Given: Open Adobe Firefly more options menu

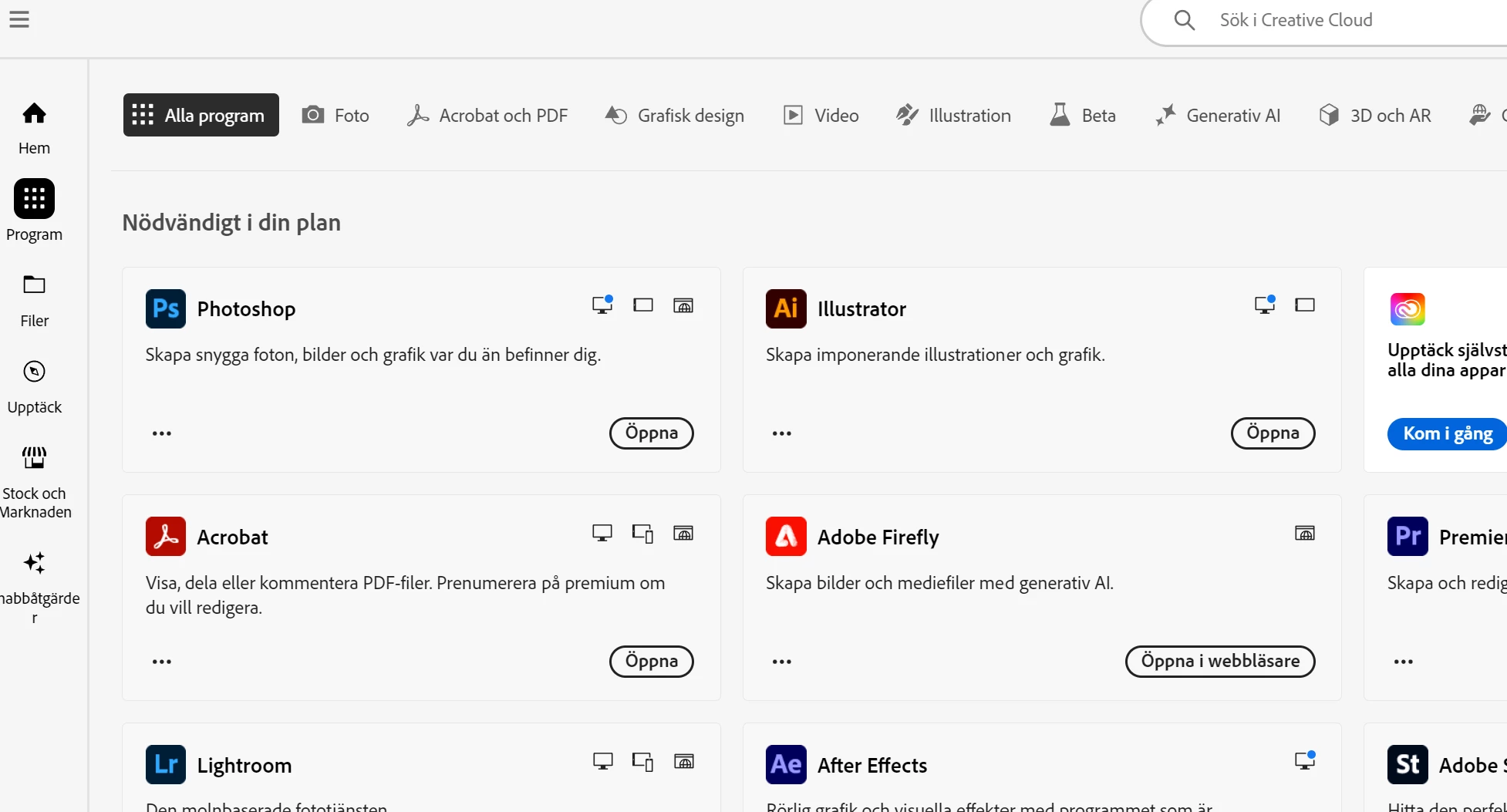Looking at the screenshot, I should pos(782,662).
